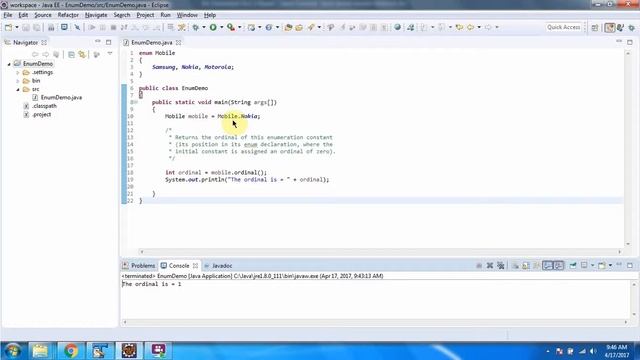The width and height of the screenshot is (640, 360).
Task: Click the Open Web Browser globe icon
Action: [x=397, y=27]
